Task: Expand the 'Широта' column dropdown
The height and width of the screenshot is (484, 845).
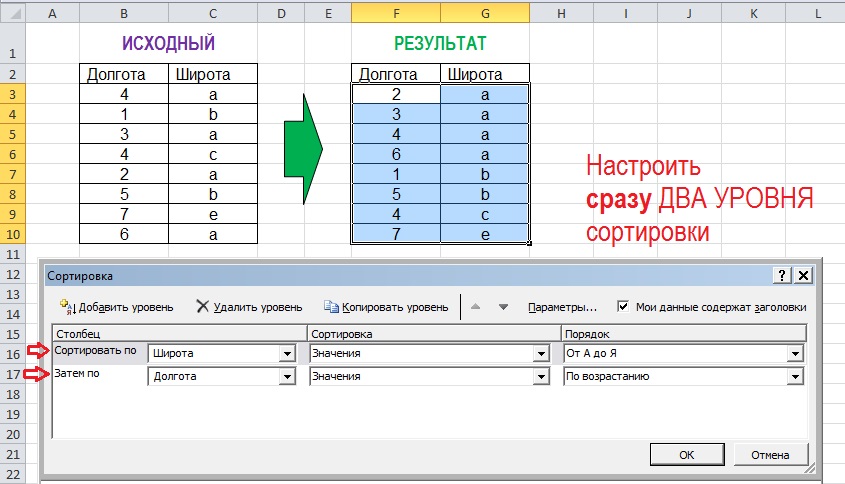Action: coord(287,353)
